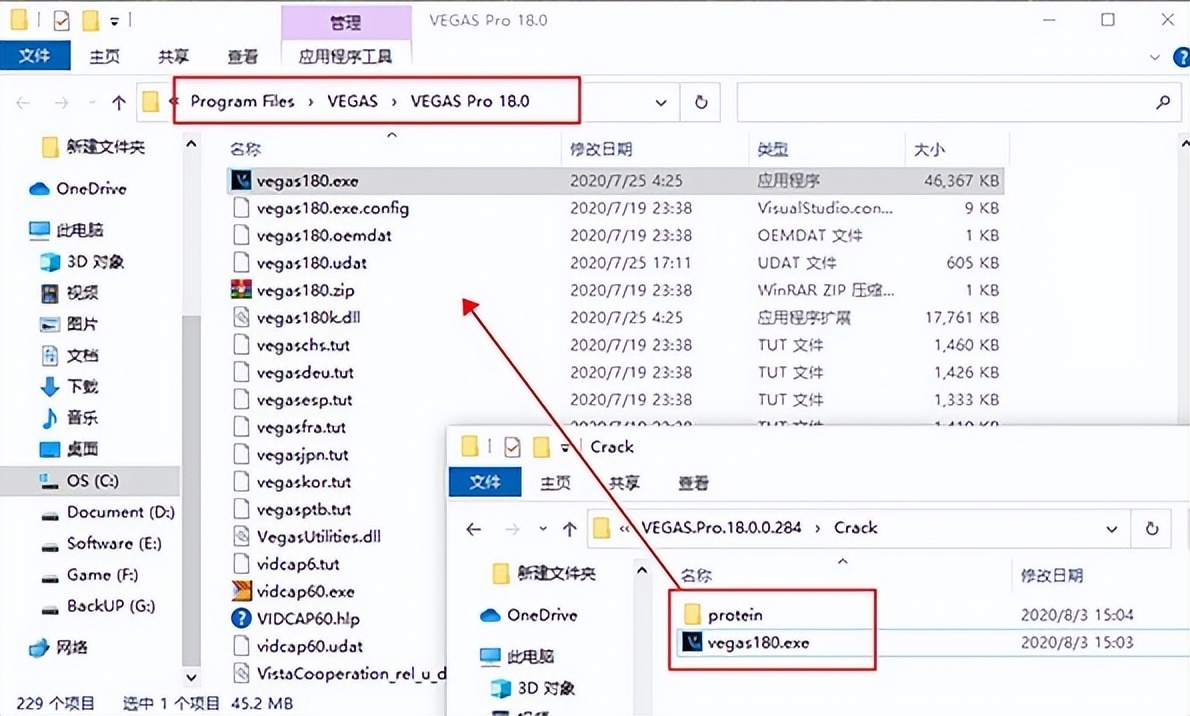Expand the ribbon in main window

1154,57
